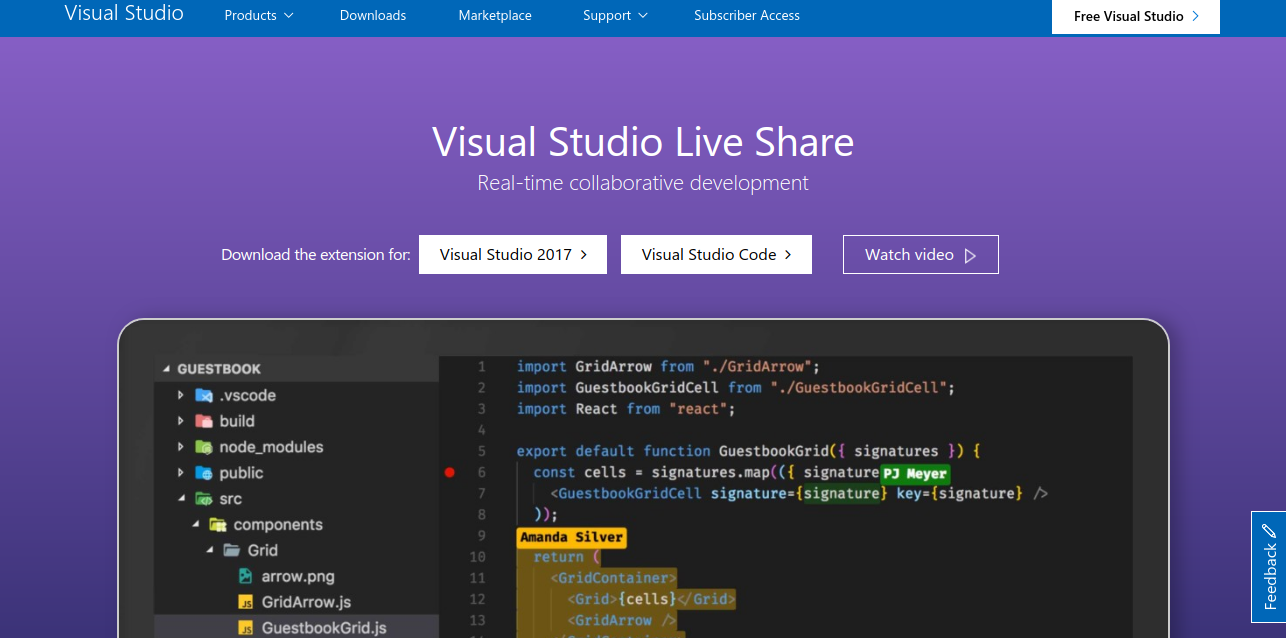Click the Real-time collaborative development subtitle
Screen dimensions: 1286x638
643,183
